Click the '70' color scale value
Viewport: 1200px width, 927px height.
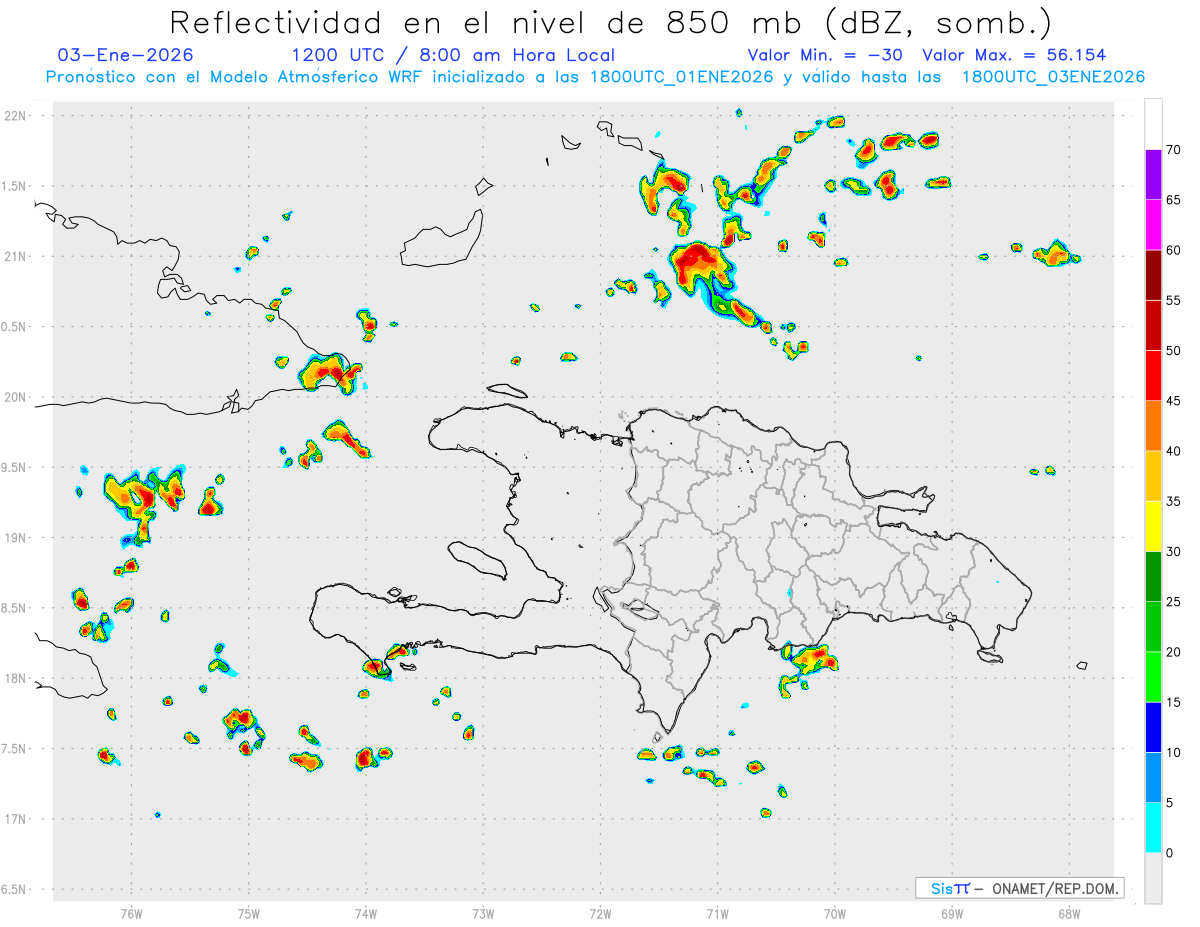(1175, 150)
